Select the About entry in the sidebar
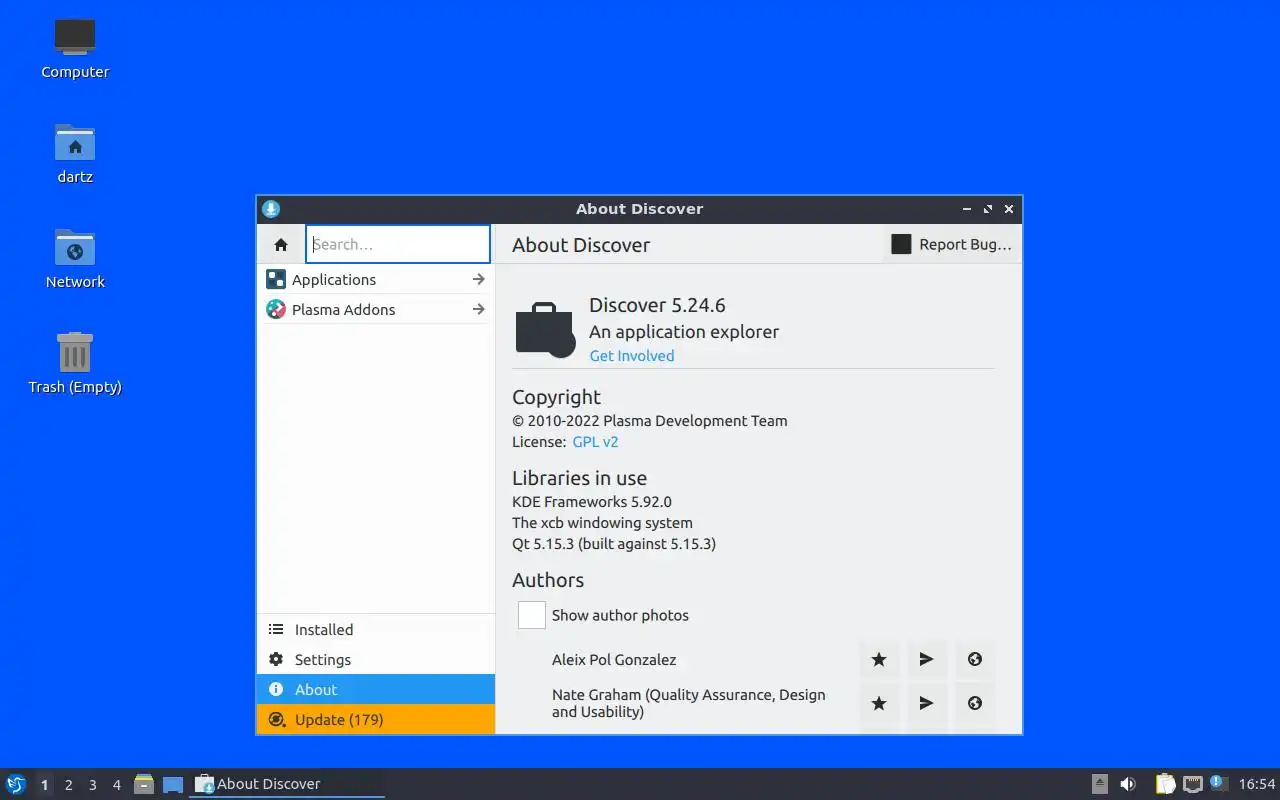Viewport: 1280px width, 800px height. [376, 690]
